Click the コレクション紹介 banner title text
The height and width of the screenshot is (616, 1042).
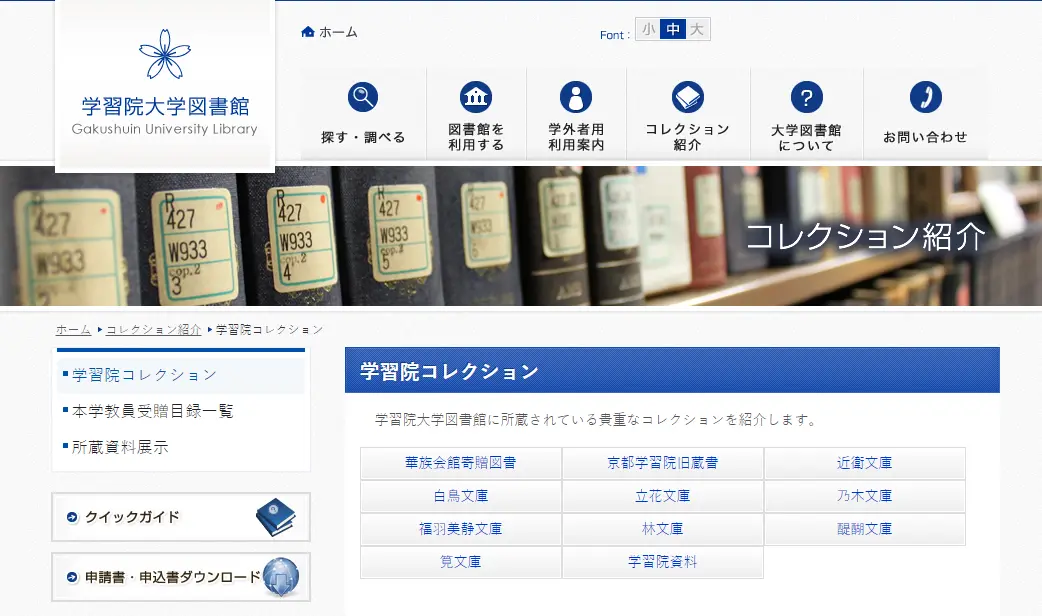865,237
